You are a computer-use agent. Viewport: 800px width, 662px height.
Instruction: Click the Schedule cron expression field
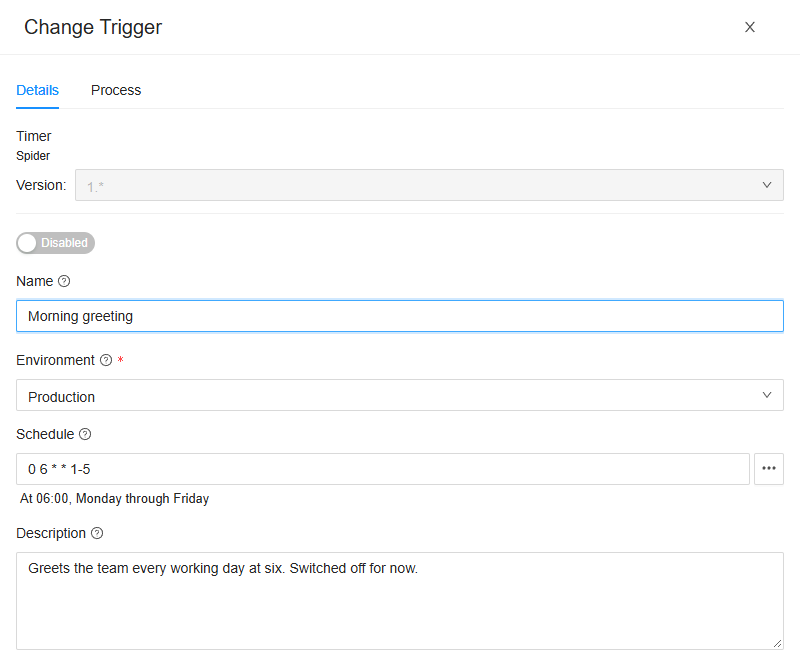tap(383, 469)
